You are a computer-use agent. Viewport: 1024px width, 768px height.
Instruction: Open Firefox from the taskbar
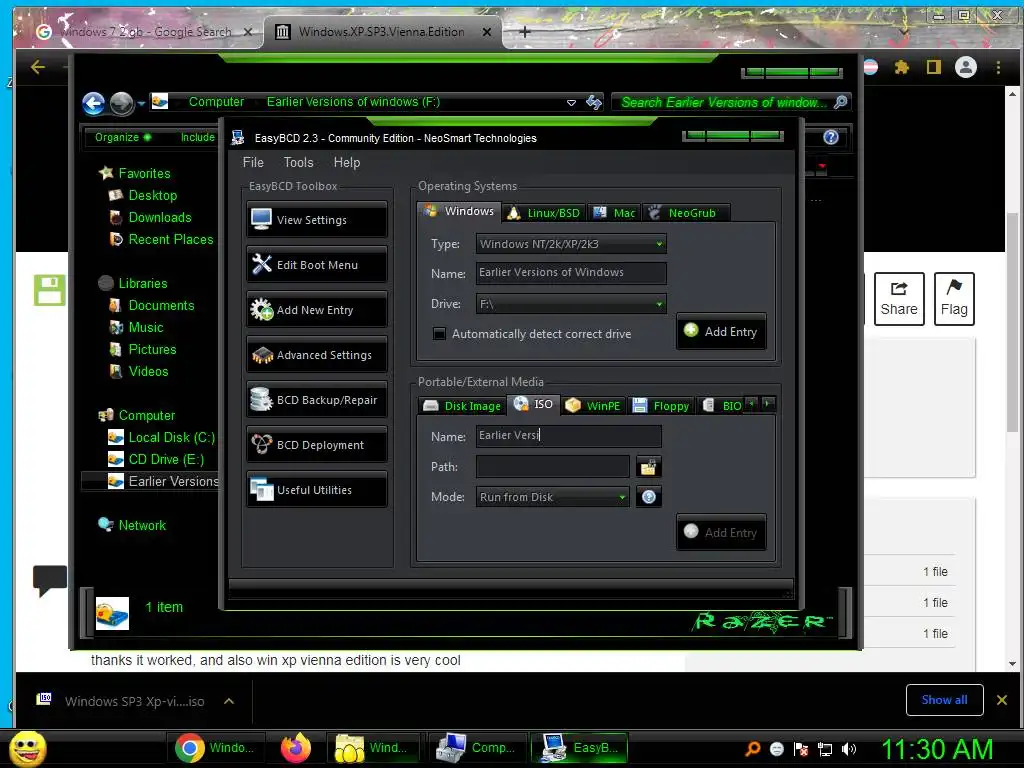click(x=296, y=748)
